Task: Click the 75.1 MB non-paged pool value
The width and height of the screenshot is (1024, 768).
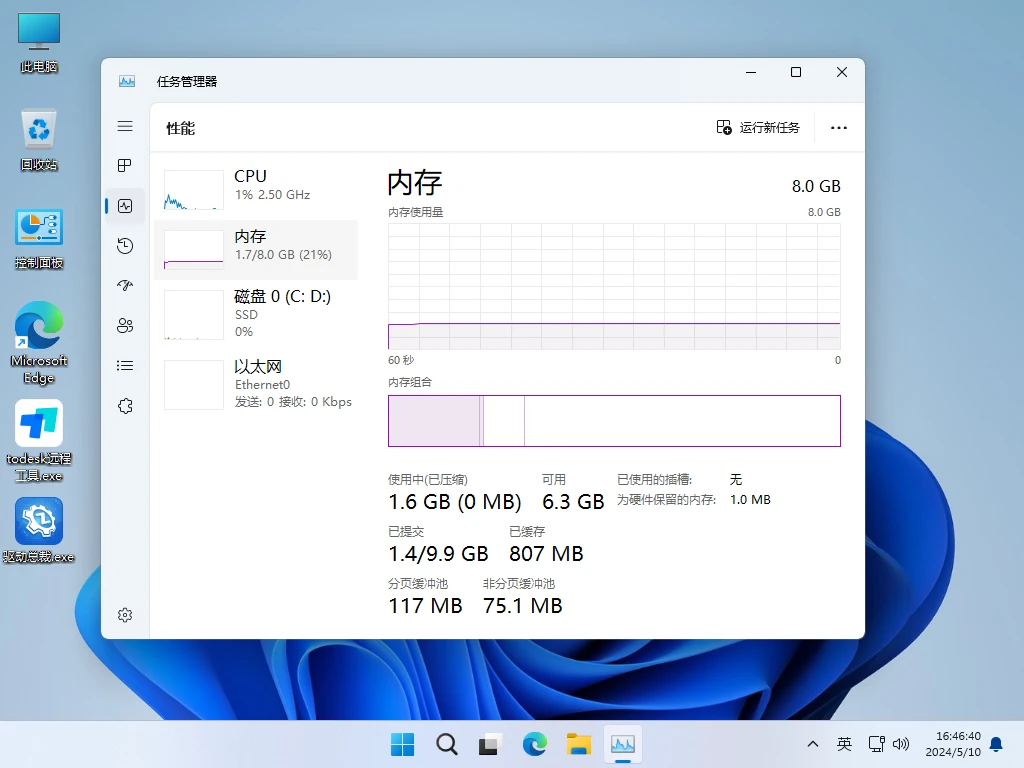Action: (x=522, y=606)
